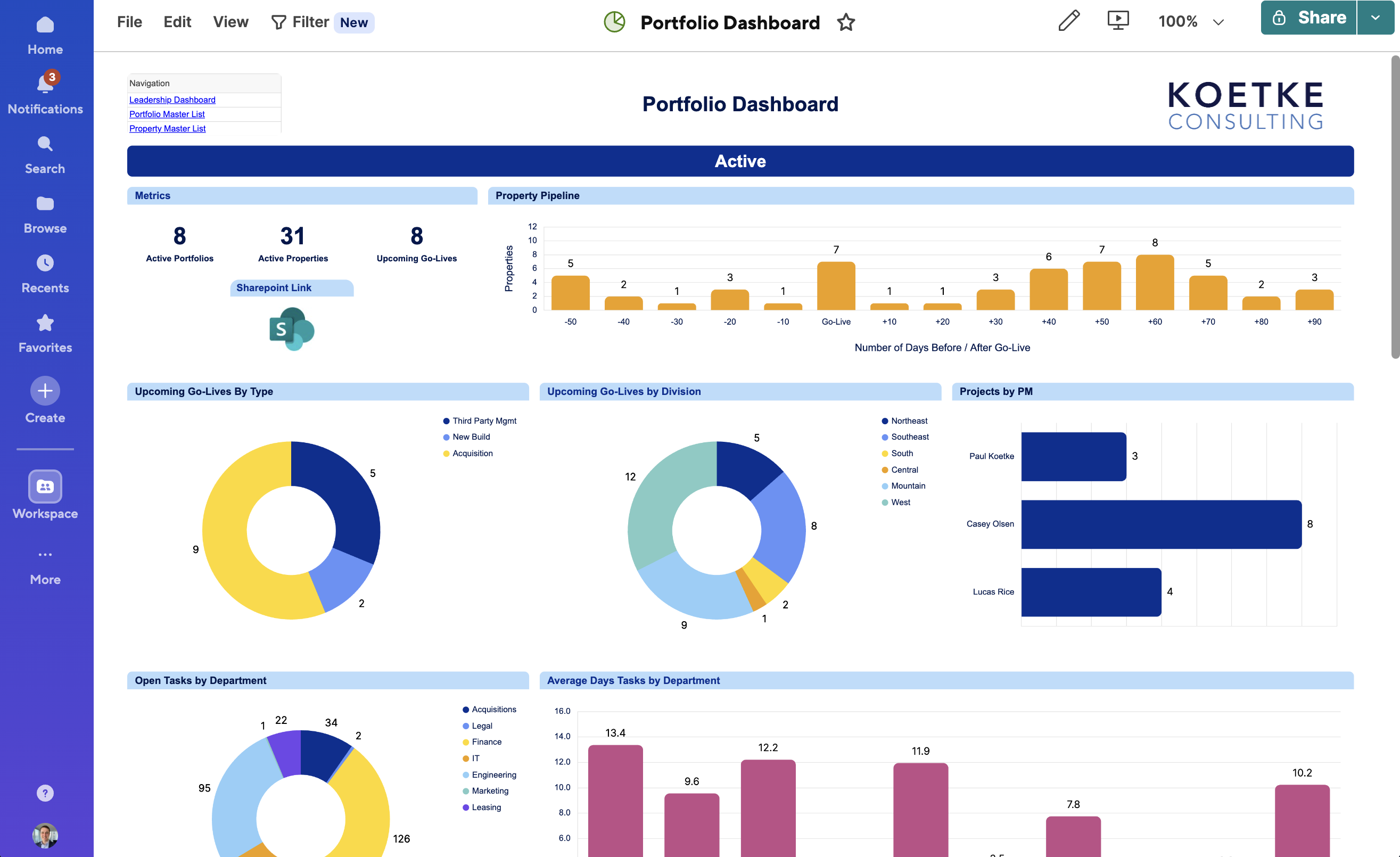This screenshot has height=857, width=1400.
Task: Open the Browse folder icon
Action: pyautogui.click(x=45, y=203)
